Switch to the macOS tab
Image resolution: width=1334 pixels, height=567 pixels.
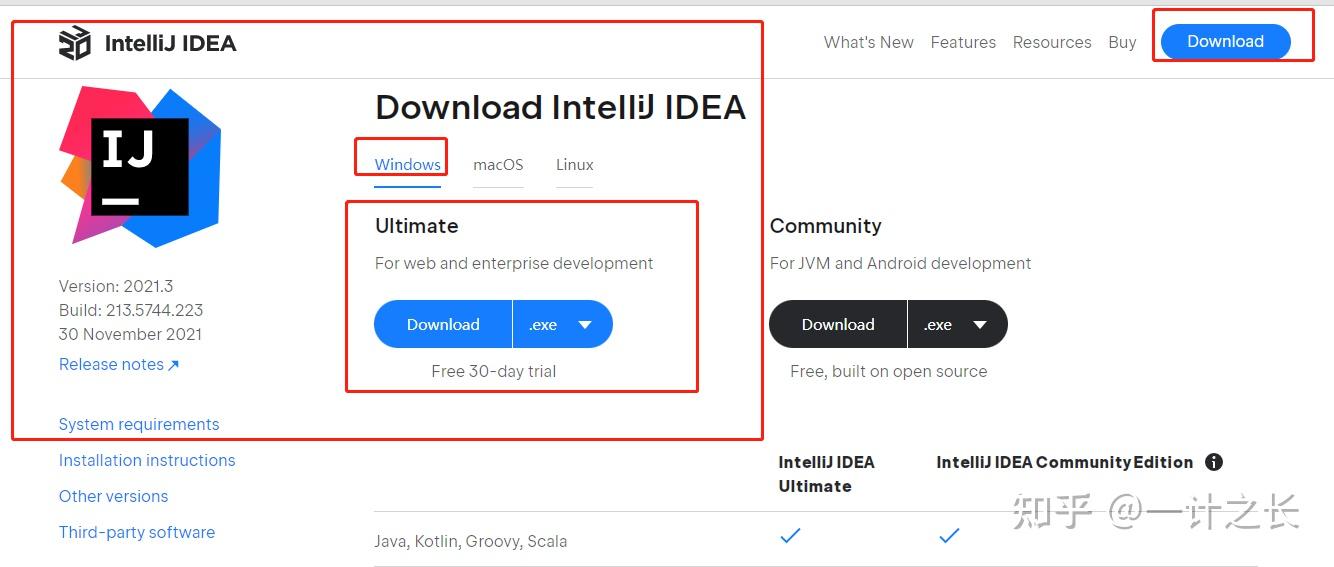click(498, 164)
